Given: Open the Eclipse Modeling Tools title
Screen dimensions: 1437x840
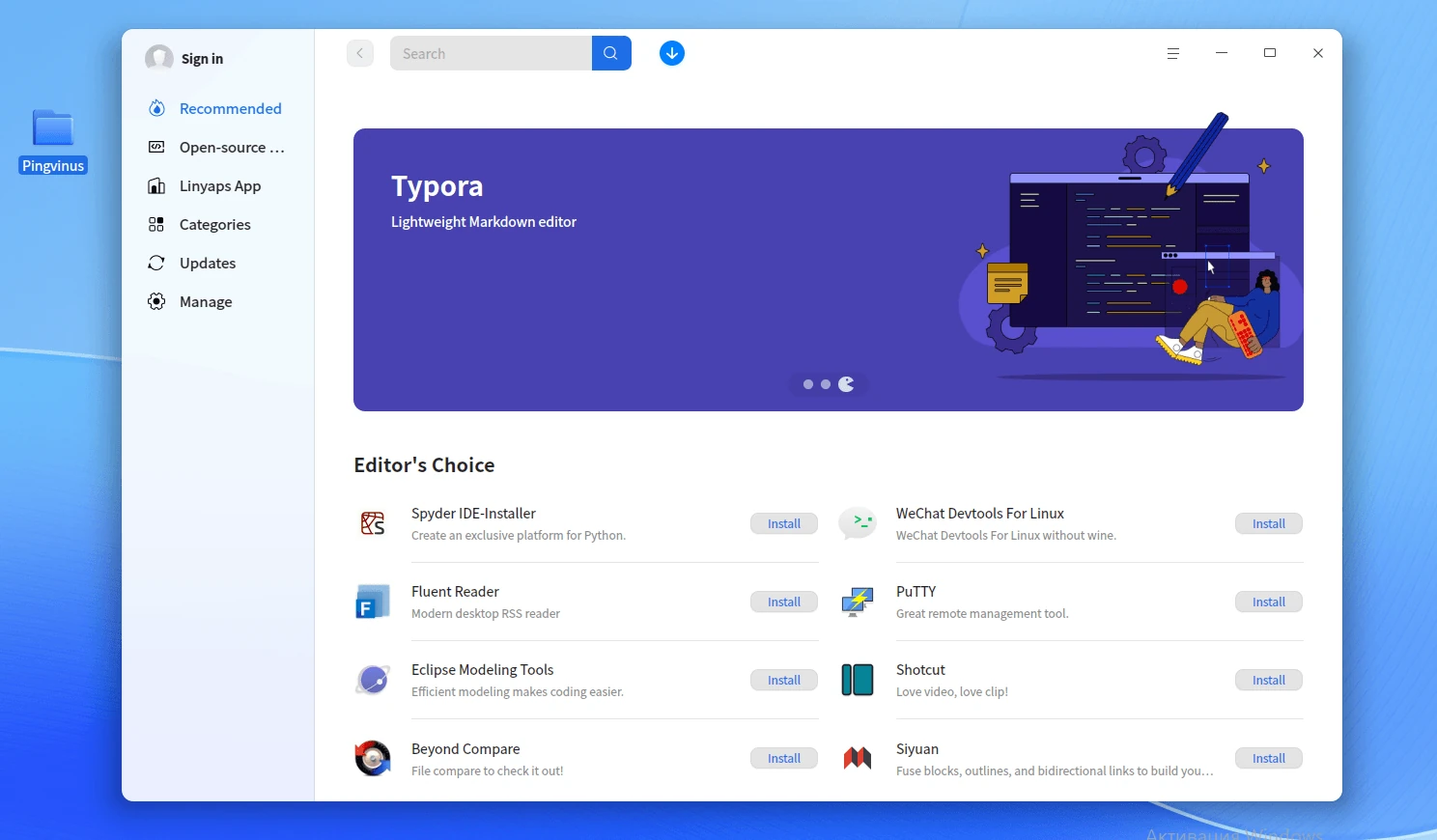Looking at the screenshot, I should pos(482,670).
